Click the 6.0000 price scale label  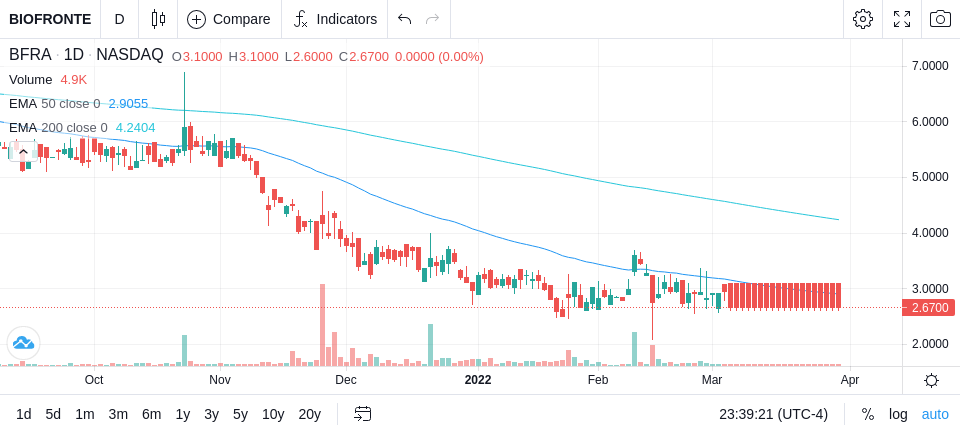[930, 122]
